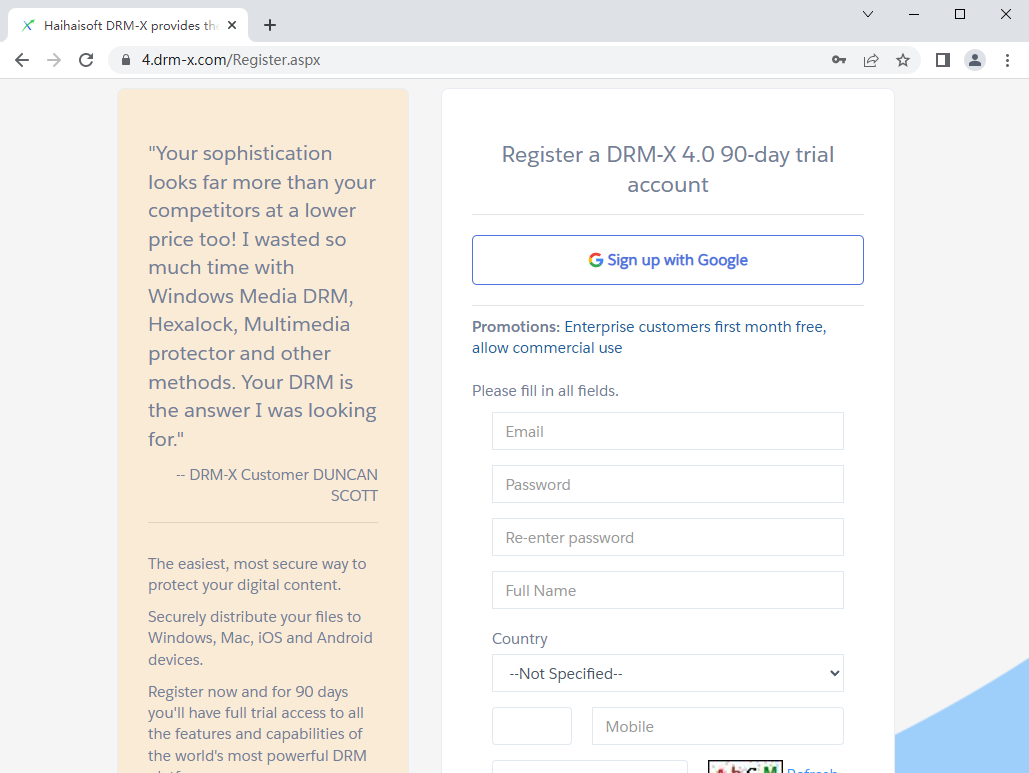1029x773 pixels.
Task: Click the padlock icon in the address bar
Action: 126,60
